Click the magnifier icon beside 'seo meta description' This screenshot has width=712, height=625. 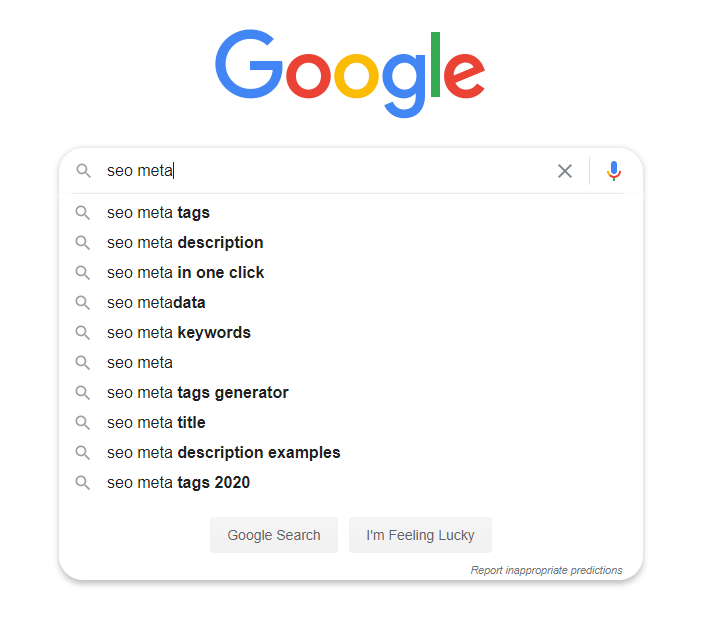[82, 243]
